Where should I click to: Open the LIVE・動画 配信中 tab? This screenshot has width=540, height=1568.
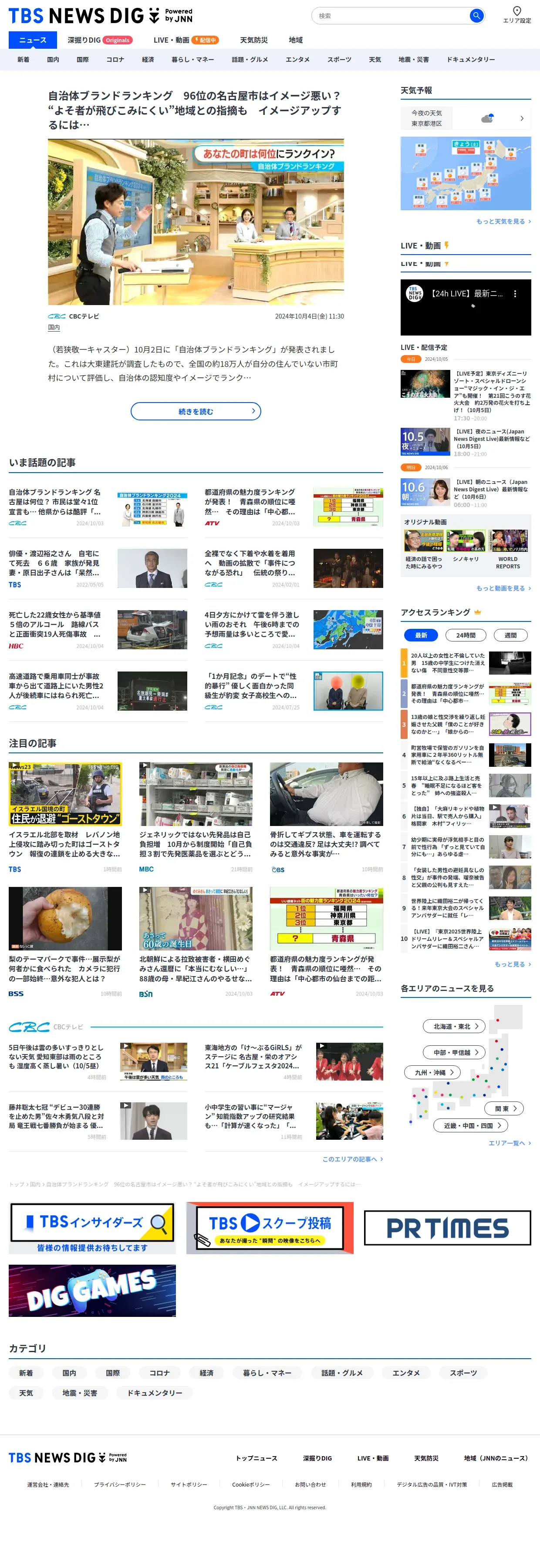pyautogui.click(x=186, y=40)
